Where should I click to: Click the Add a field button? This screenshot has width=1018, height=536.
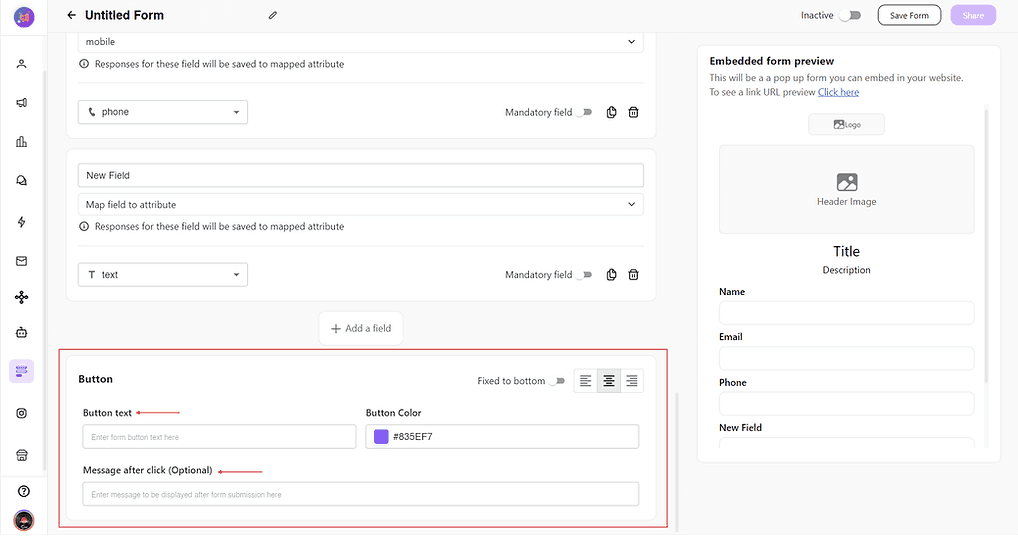point(361,328)
